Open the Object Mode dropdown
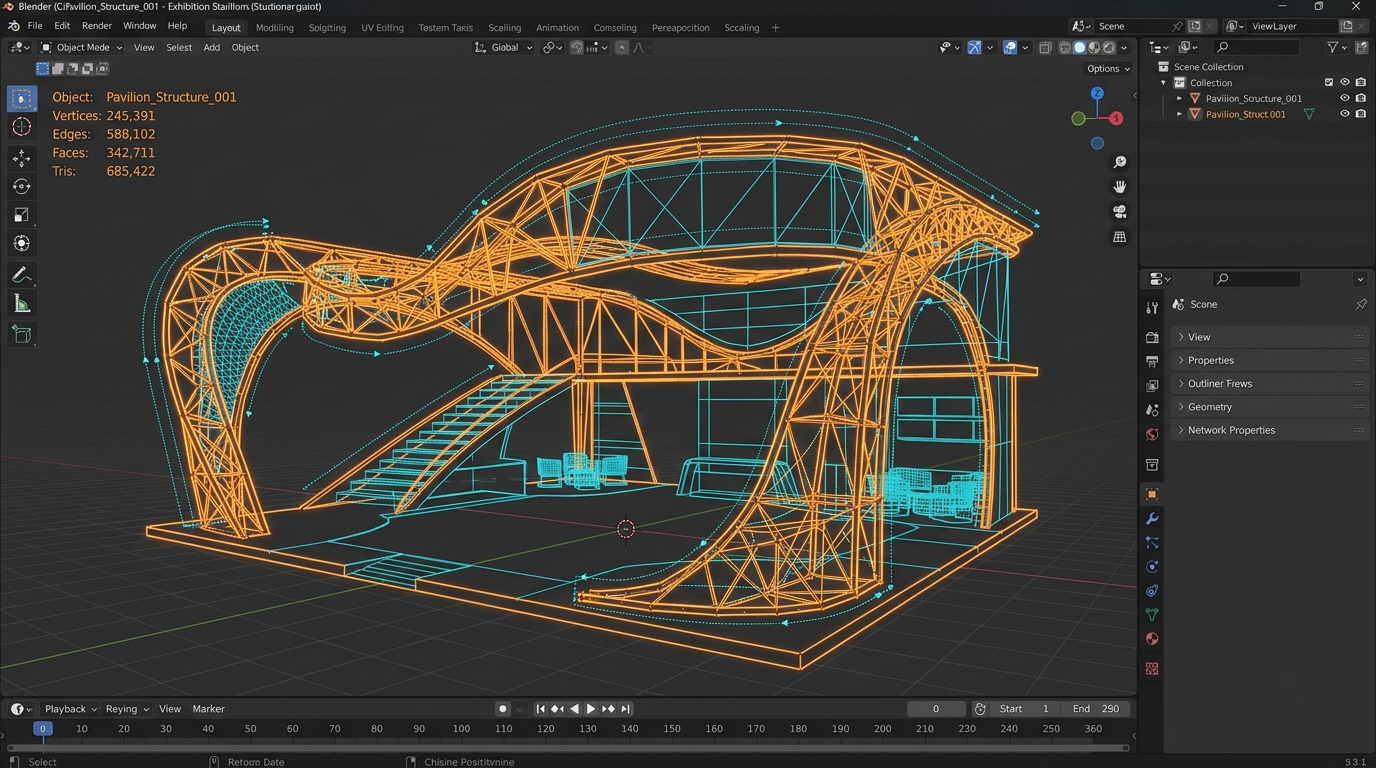Image resolution: width=1376 pixels, height=768 pixels. [x=81, y=47]
